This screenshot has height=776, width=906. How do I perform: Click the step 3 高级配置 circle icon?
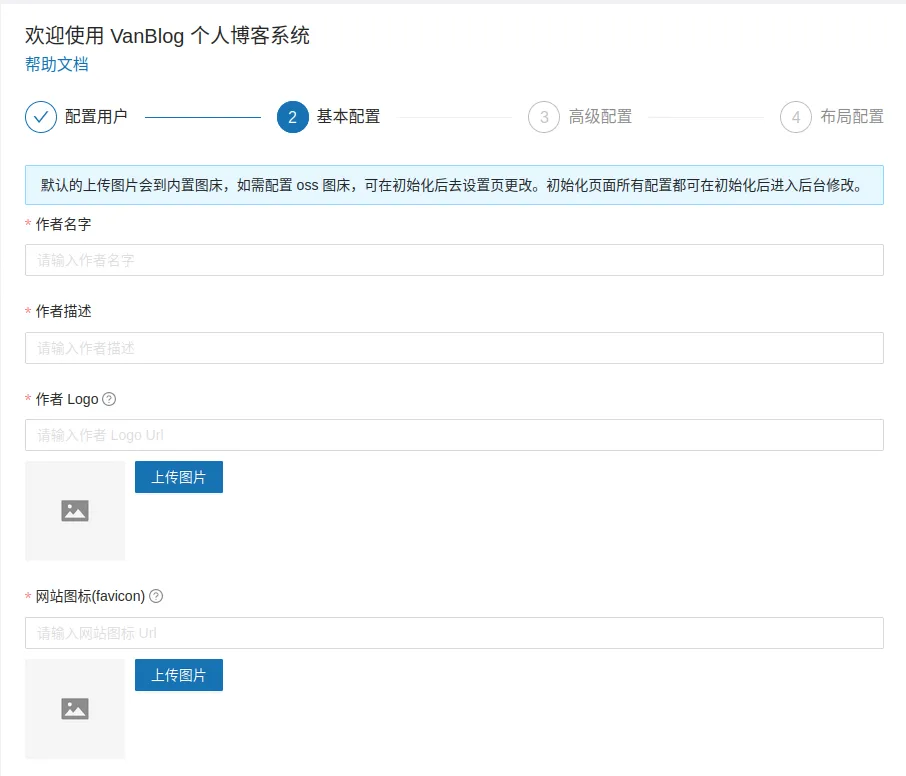544,117
